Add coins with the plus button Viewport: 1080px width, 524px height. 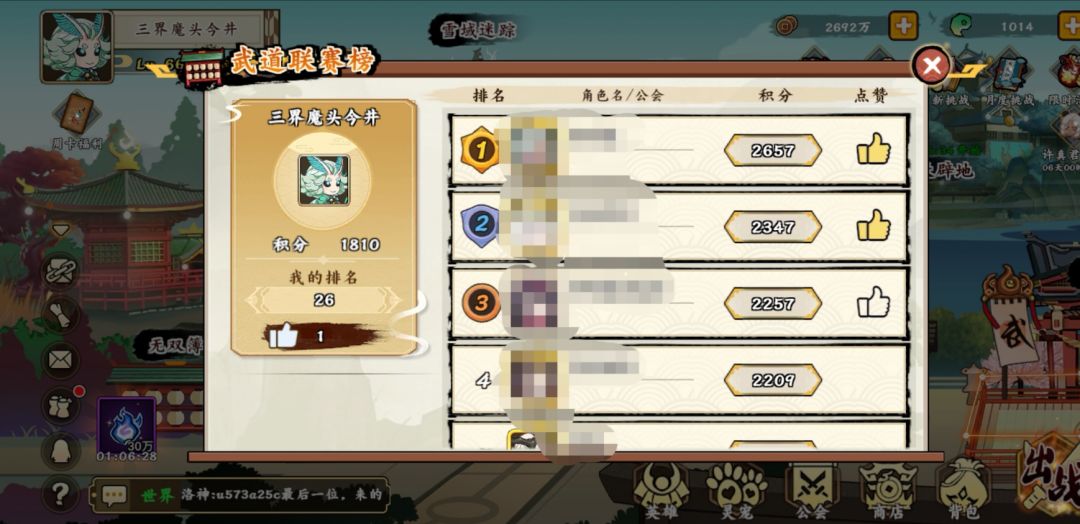[903, 26]
